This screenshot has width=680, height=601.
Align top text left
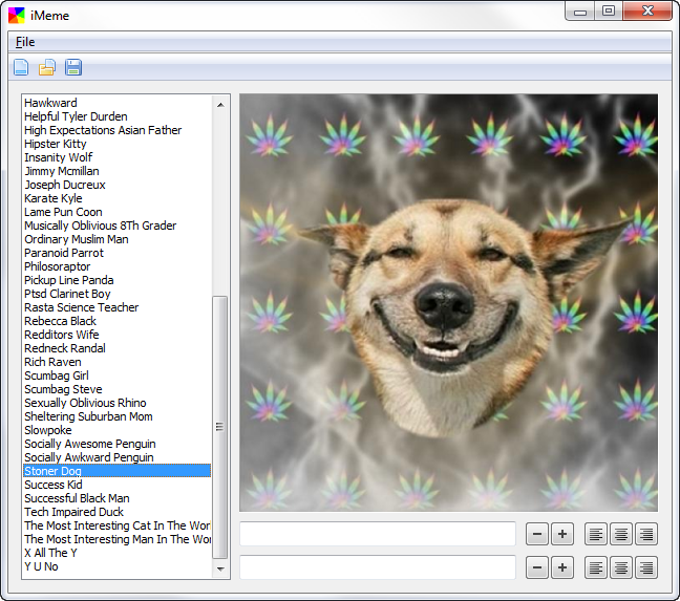tap(595, 534)
